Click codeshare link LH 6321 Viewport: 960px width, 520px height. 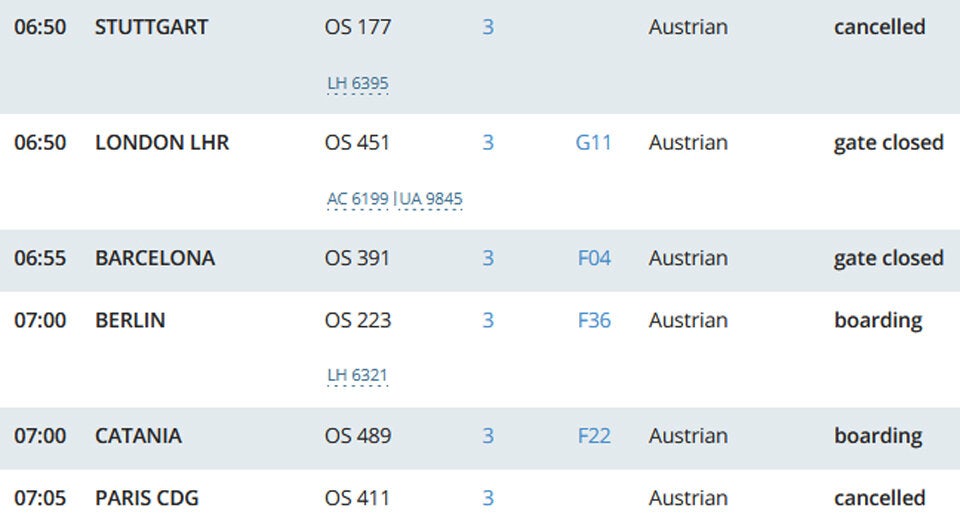click(x=357, y=376)
